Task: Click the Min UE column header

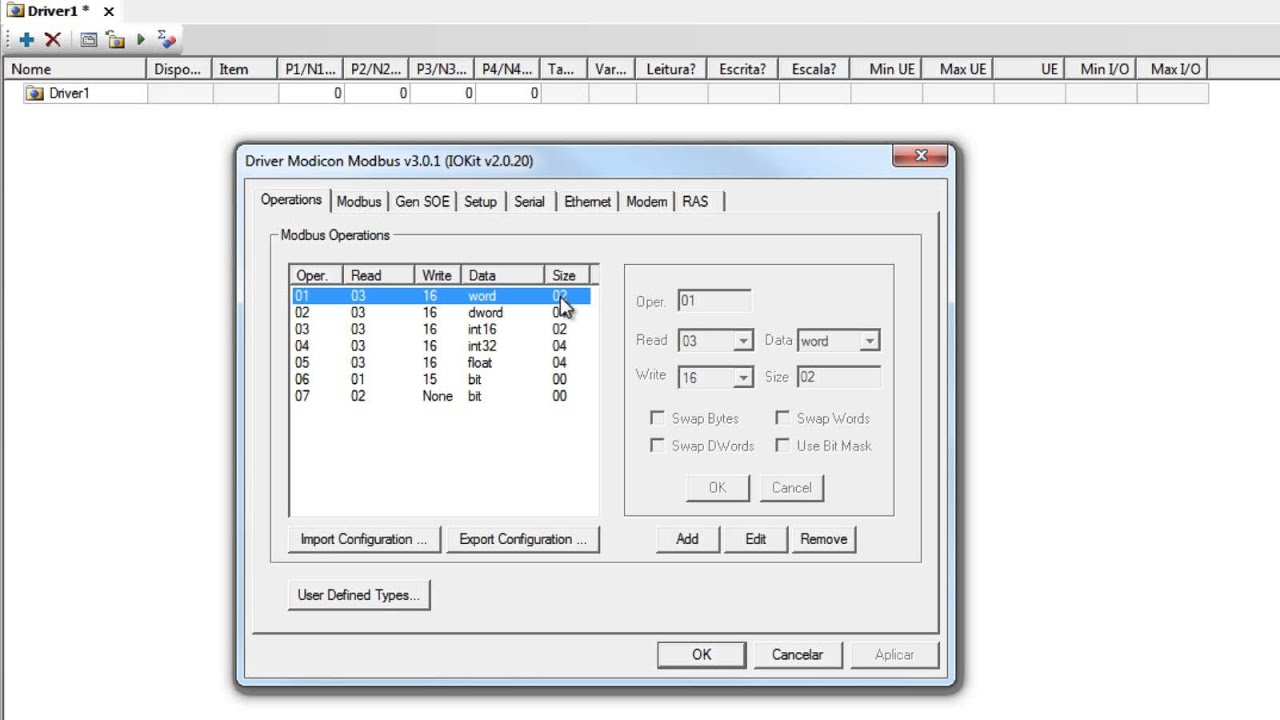Action: [x=886, y=69]
